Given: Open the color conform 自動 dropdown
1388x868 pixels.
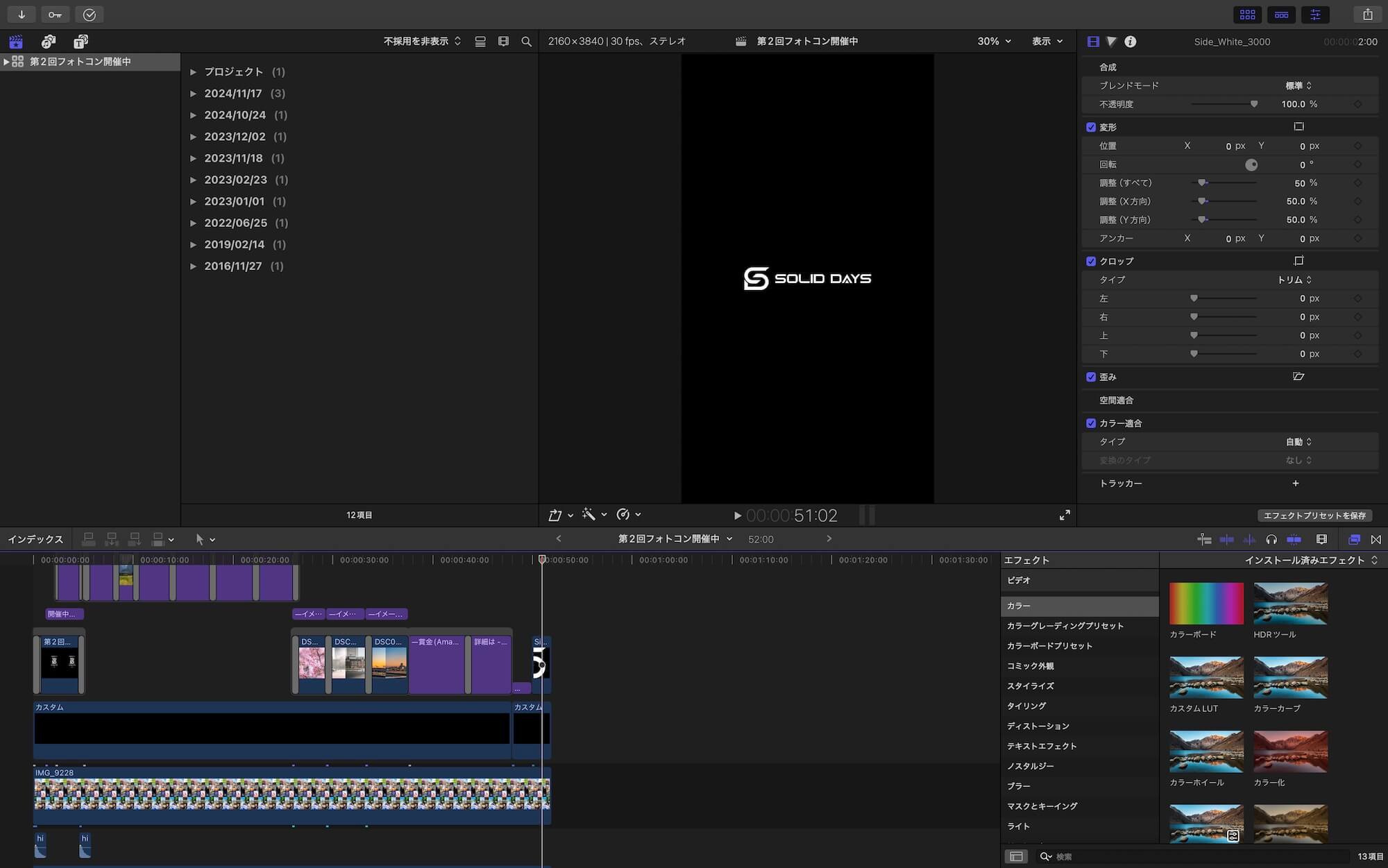Looking at the screenshot, I should point(1298,441).
